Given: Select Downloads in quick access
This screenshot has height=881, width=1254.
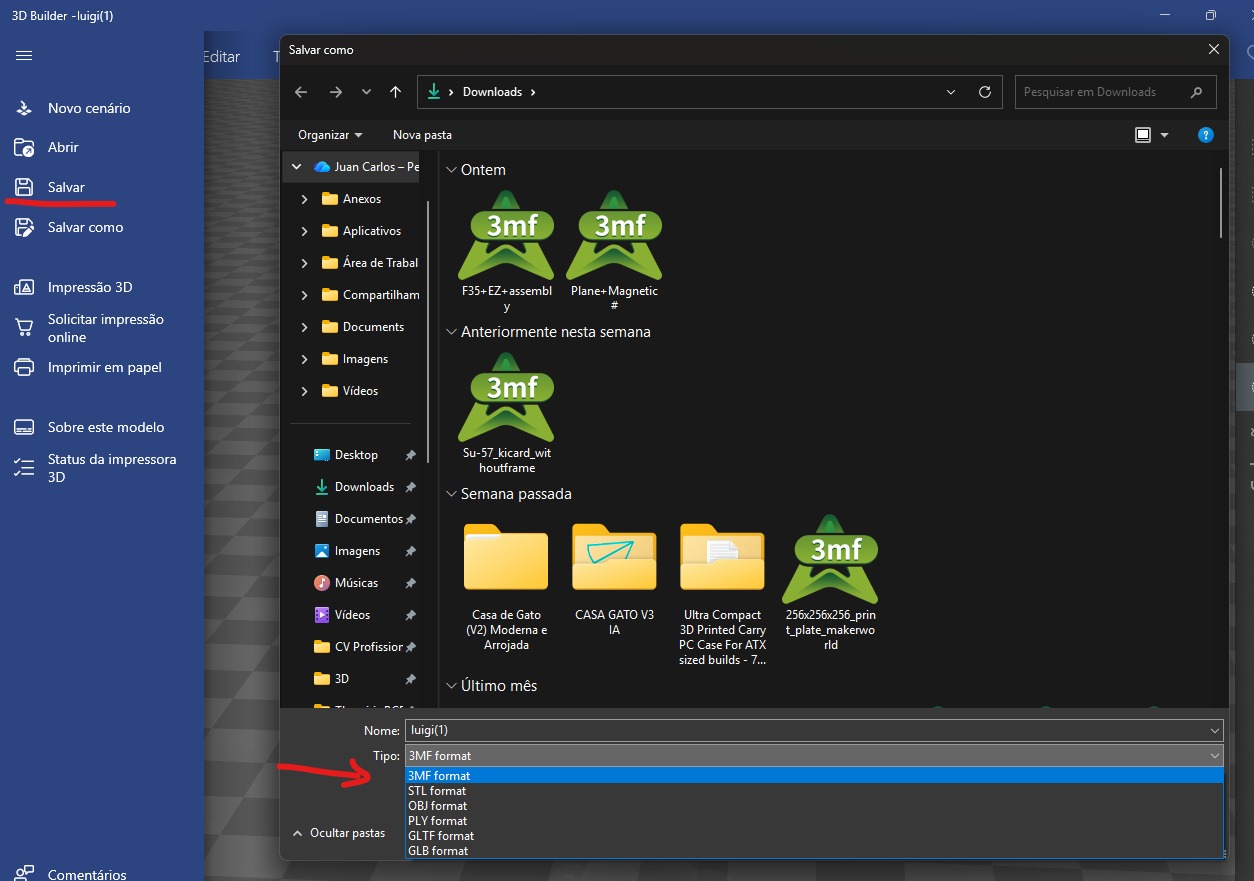Looking at the screenshot, I should (364, 487).
